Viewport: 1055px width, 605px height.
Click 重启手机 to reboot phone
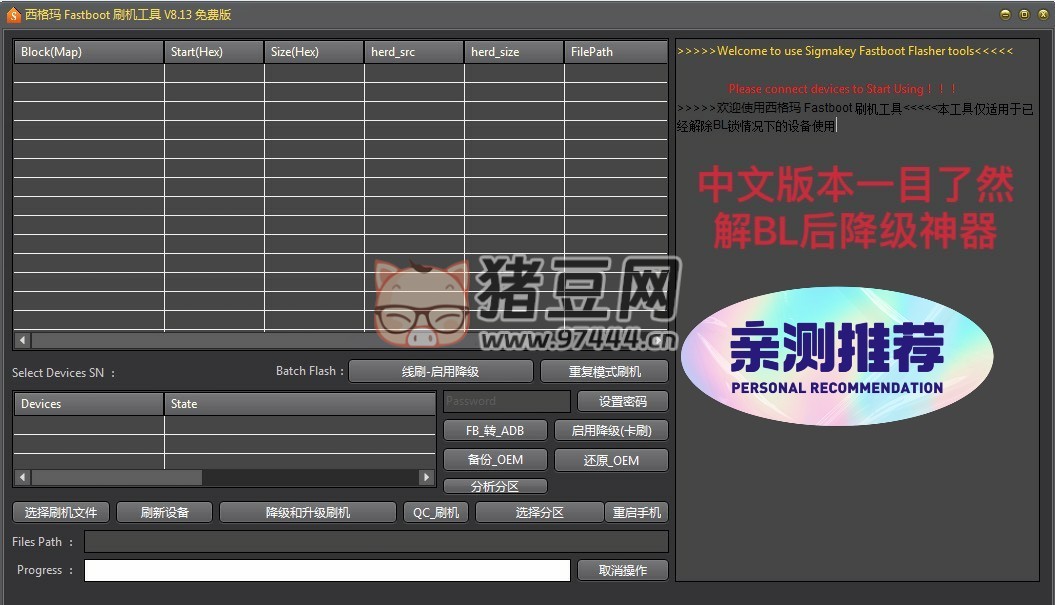(636, 512)
